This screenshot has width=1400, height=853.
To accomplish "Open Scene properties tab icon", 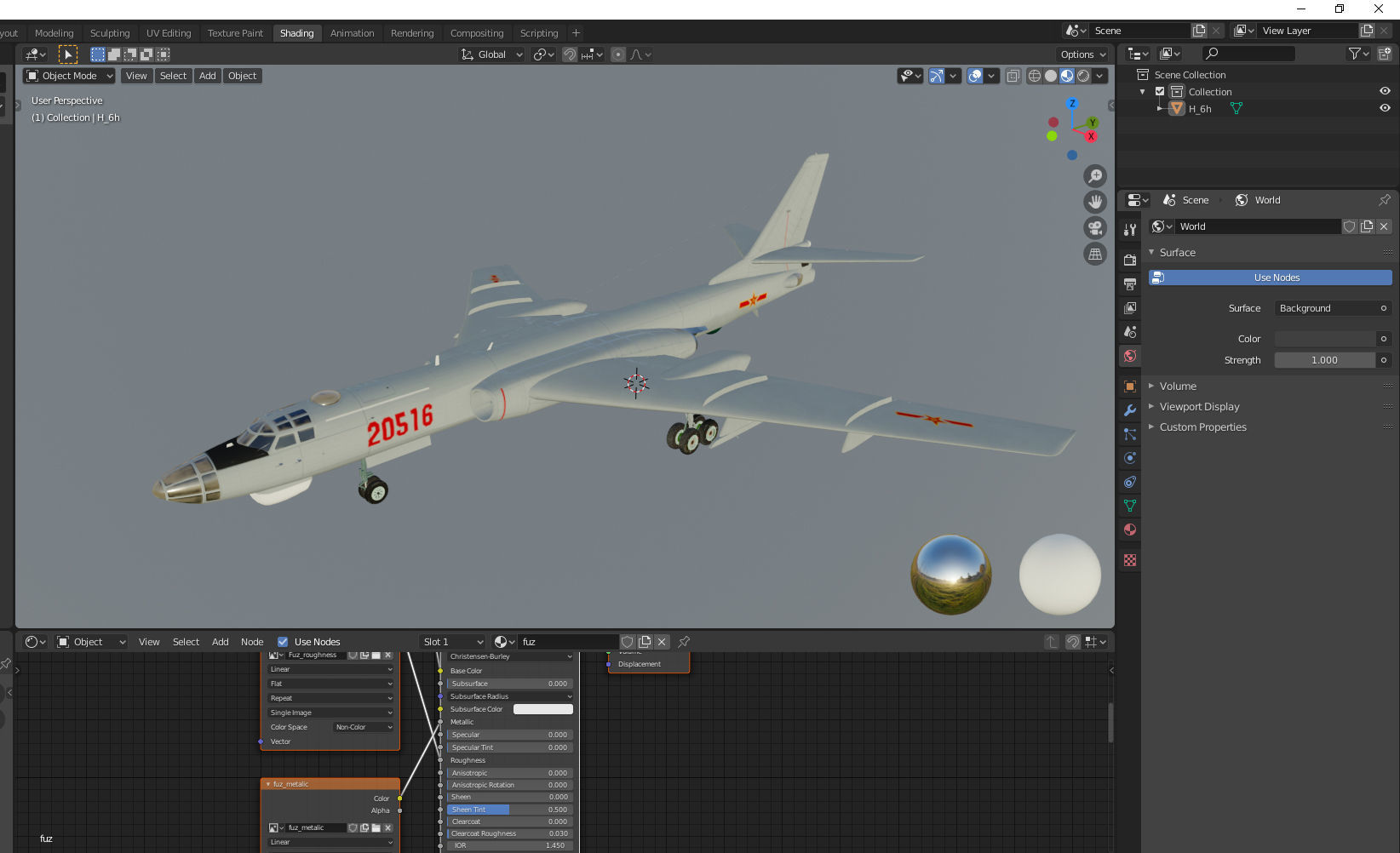I will [x=1130, y=332].
